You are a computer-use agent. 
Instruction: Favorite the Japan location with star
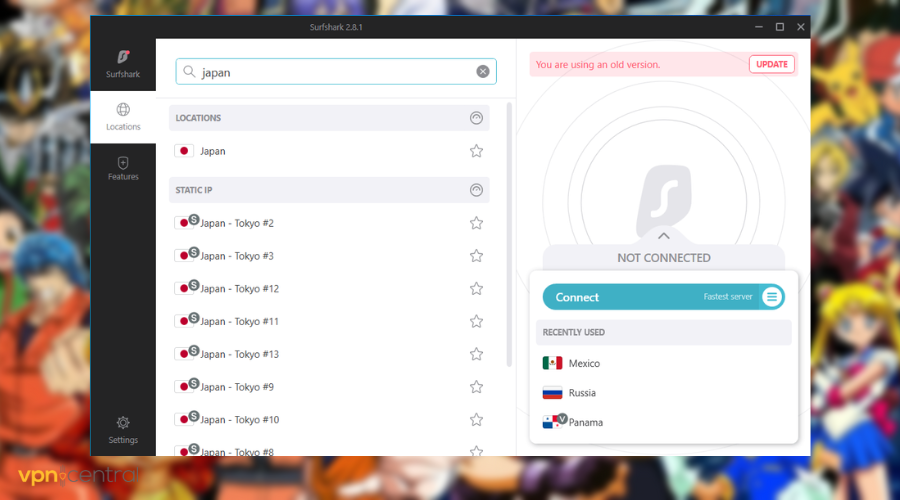(476, 151)
